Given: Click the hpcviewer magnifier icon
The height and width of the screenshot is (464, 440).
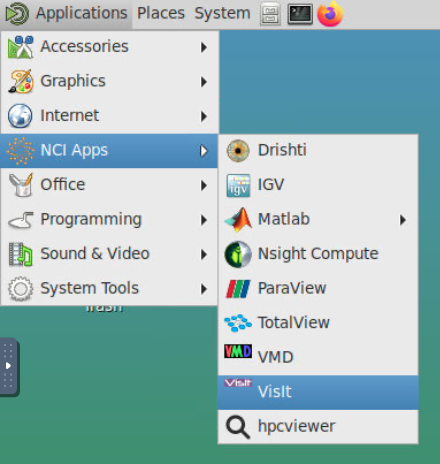Looking at the screenshot, I should click(x=238, y=427).
